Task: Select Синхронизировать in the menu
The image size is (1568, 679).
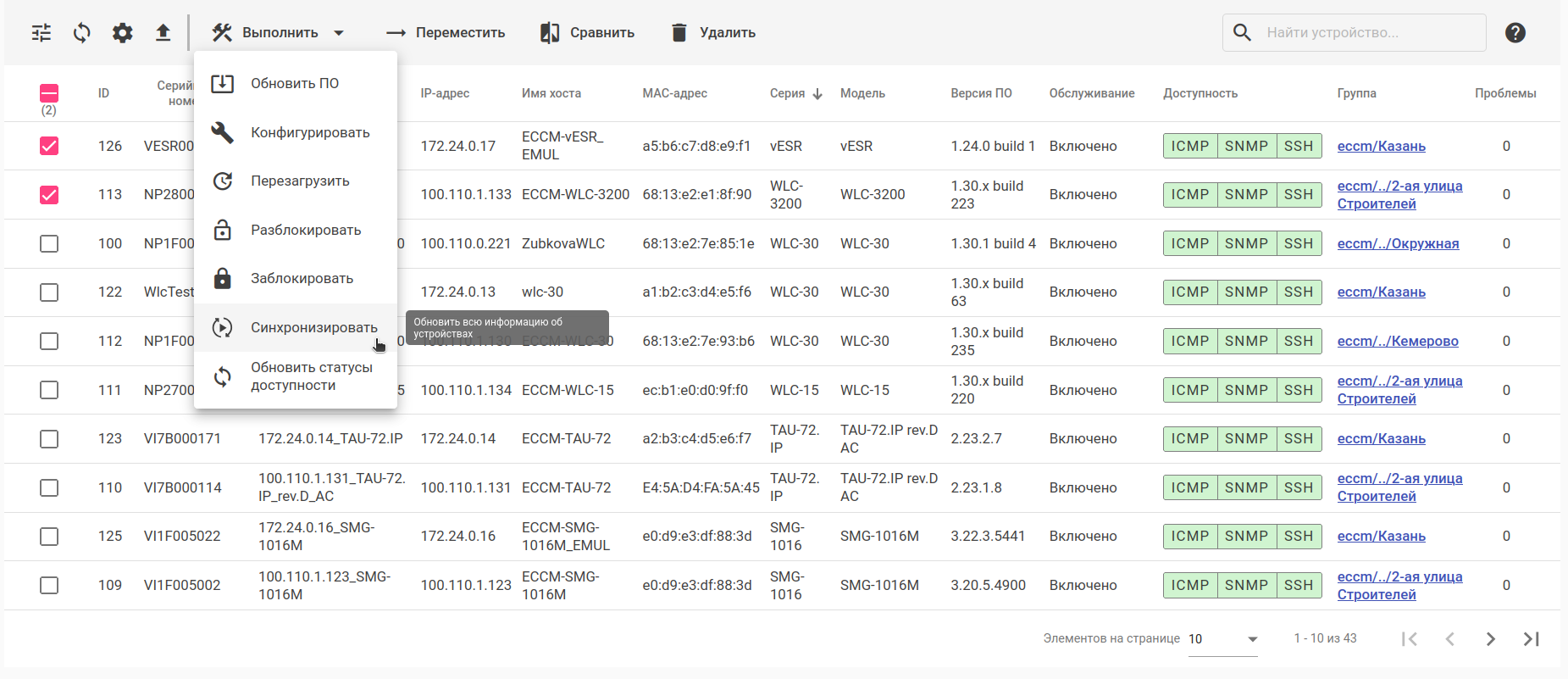Action: (313, 327)
